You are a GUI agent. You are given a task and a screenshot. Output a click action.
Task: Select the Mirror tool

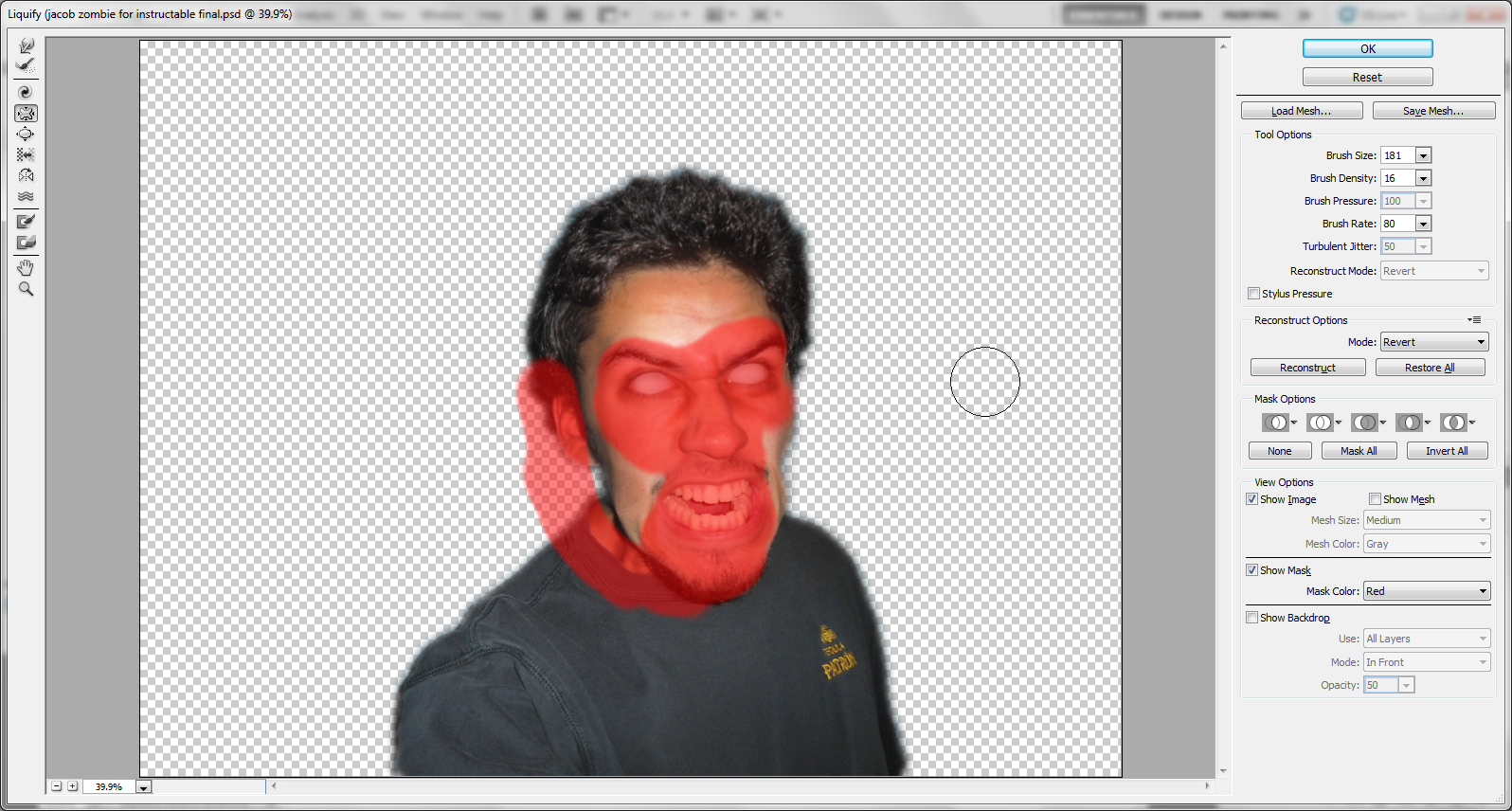(26, 175)
